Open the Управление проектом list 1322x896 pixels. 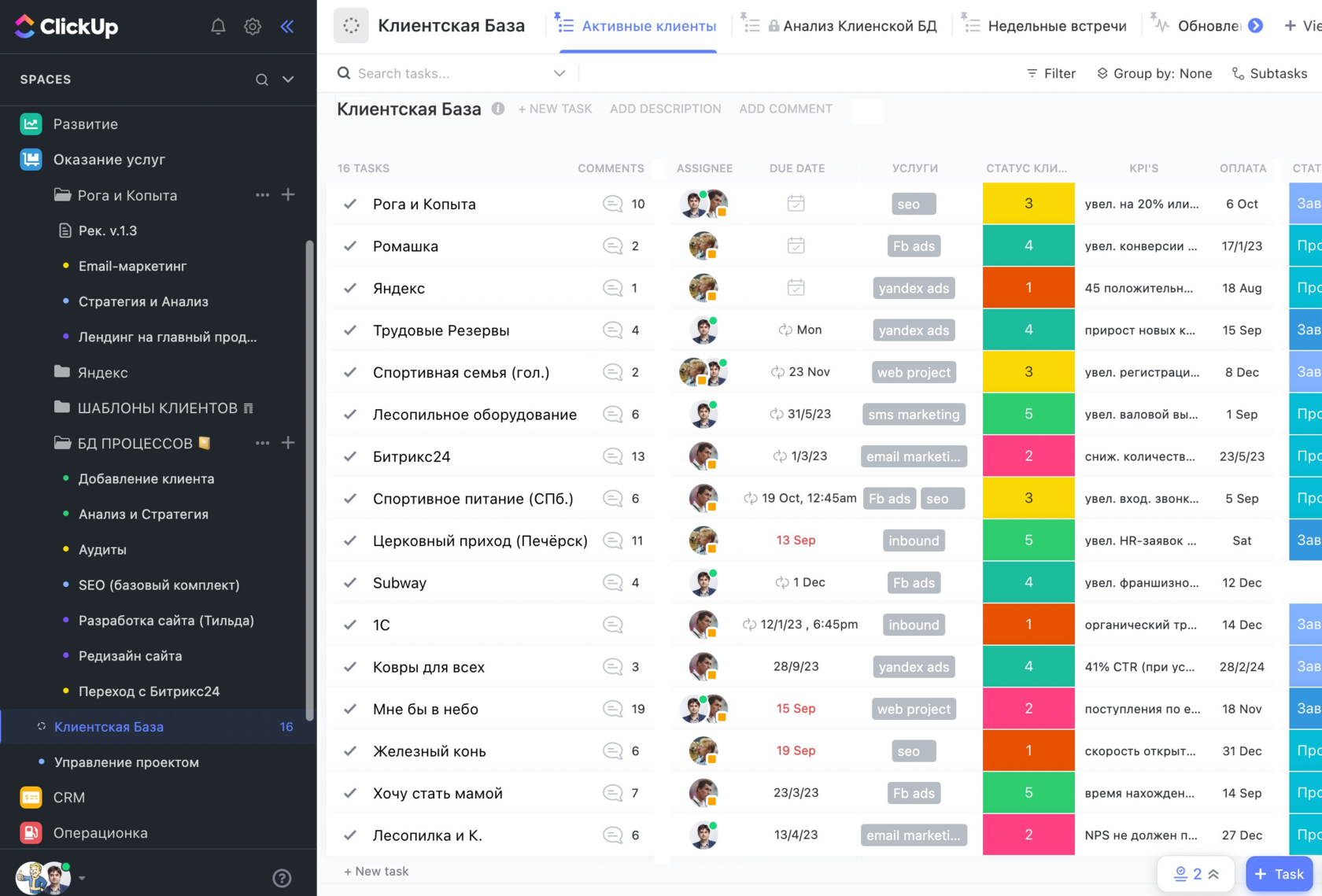click(126, 761)
